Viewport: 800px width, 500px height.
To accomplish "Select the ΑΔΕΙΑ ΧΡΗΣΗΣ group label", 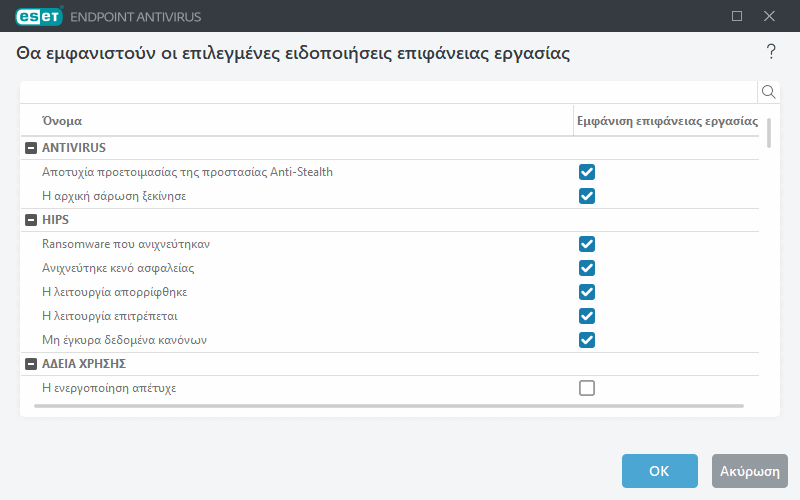I will click(x=84, y=364).
